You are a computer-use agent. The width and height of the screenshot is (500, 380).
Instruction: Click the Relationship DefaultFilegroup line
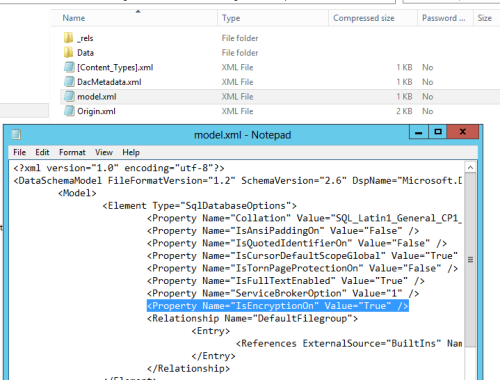252,318
